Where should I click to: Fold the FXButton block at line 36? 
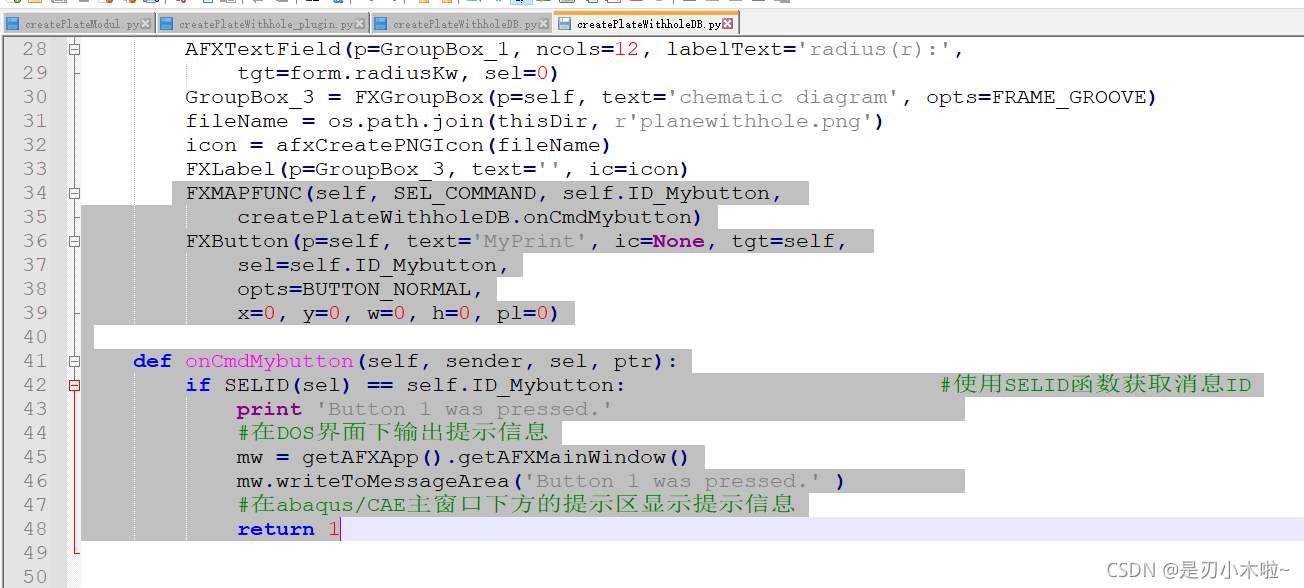[x=74, y=241]
